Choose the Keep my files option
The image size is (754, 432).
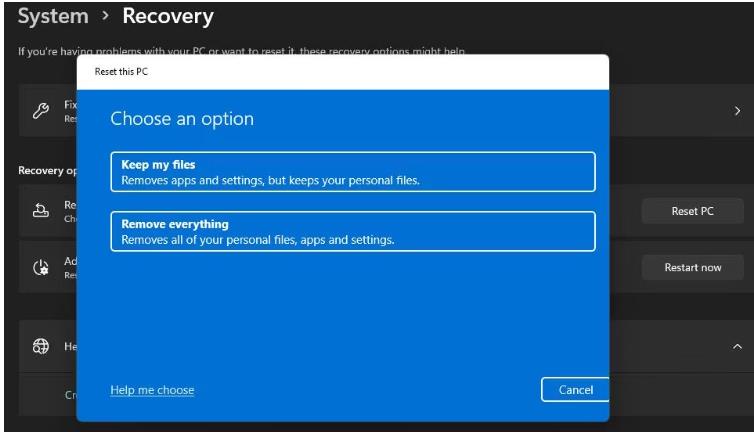tap(353, 172)
